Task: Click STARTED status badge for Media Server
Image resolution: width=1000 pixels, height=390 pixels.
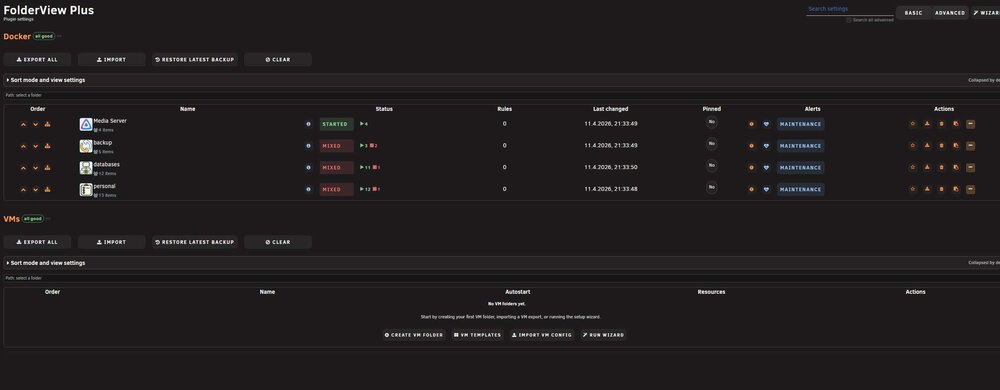Action: click(337, 124)
